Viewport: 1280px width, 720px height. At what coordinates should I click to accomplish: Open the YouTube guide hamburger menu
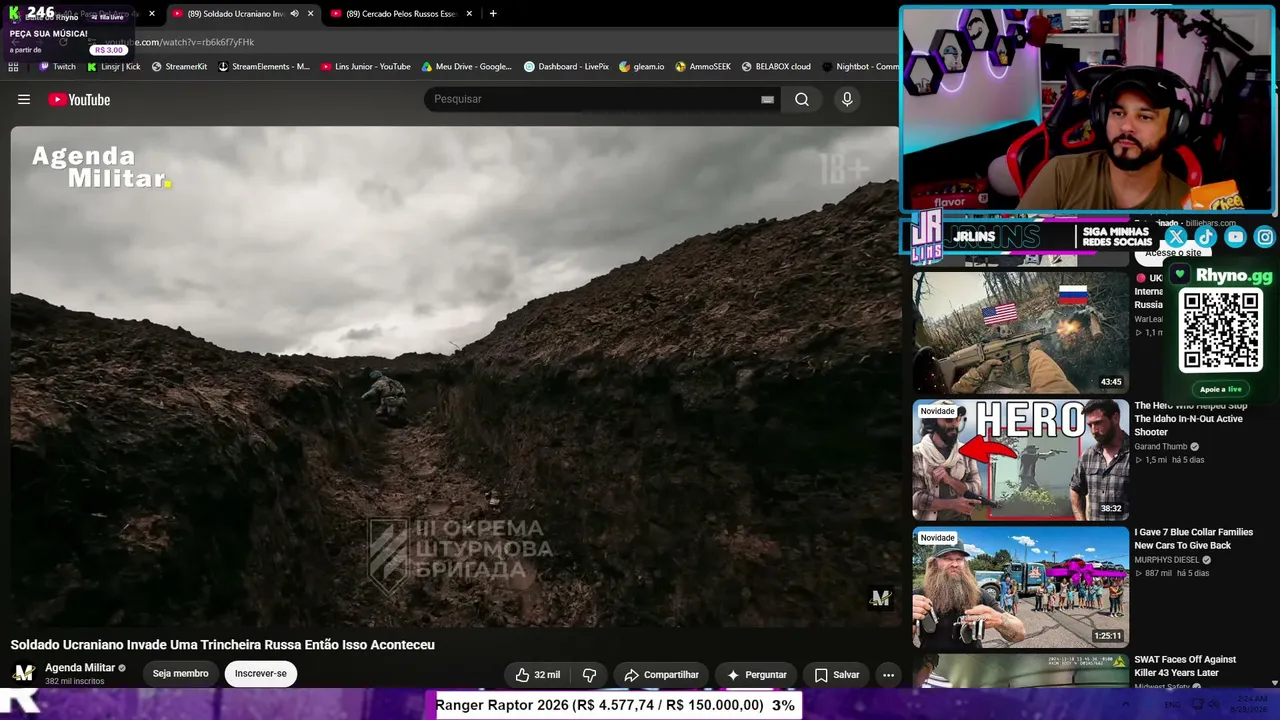pyautogui.click(x=24, y=99)
